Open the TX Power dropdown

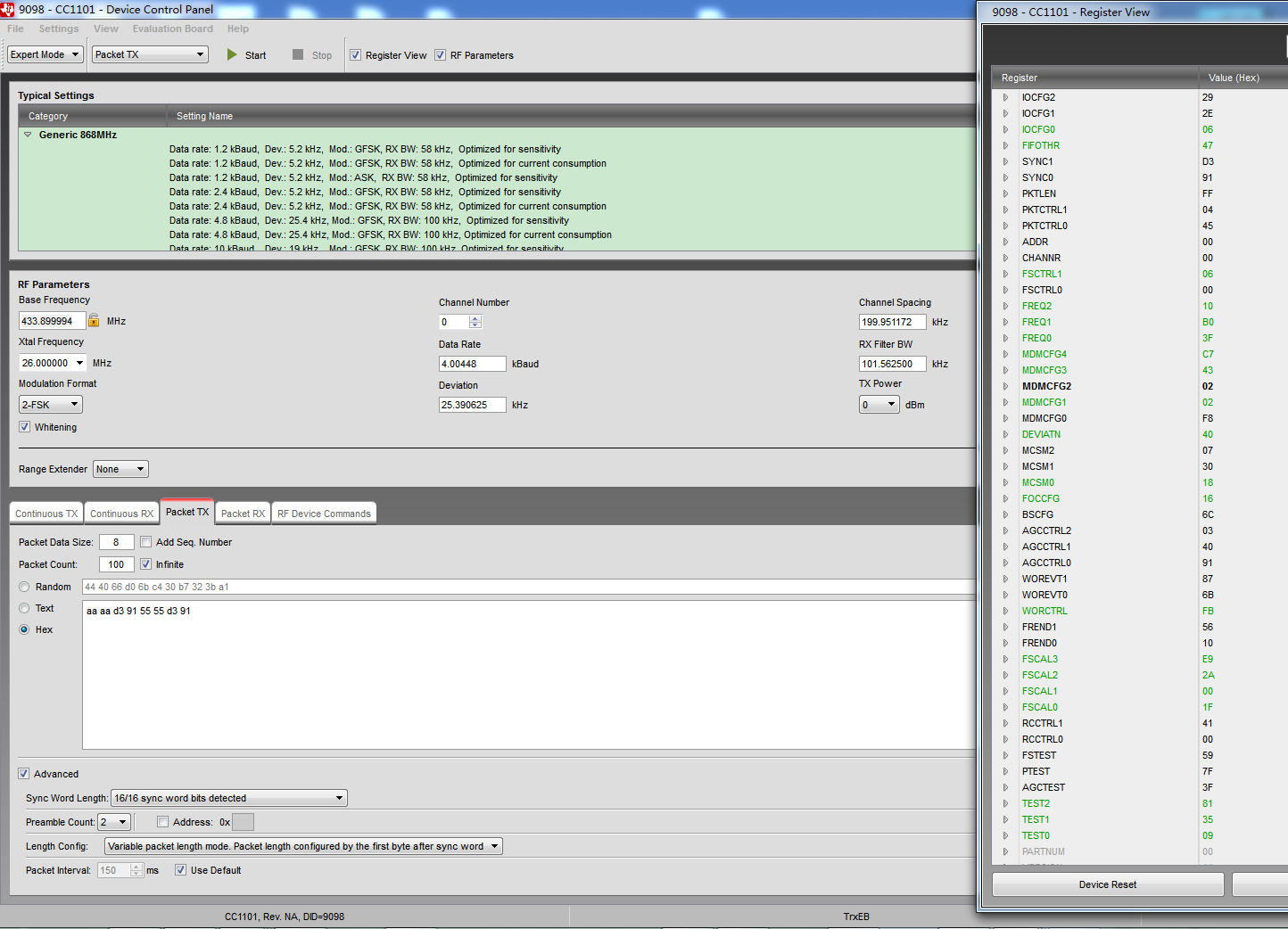click(879, 405)
